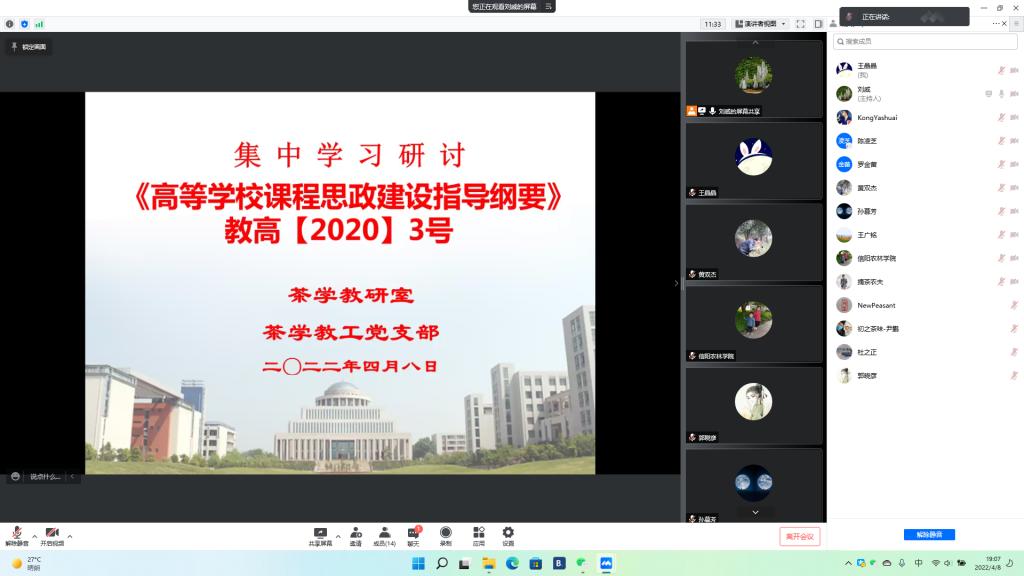This screenshot has height=576, width=1024.
Task: Open meeting Settings (设置) gear
Action: tap(508, 534)
